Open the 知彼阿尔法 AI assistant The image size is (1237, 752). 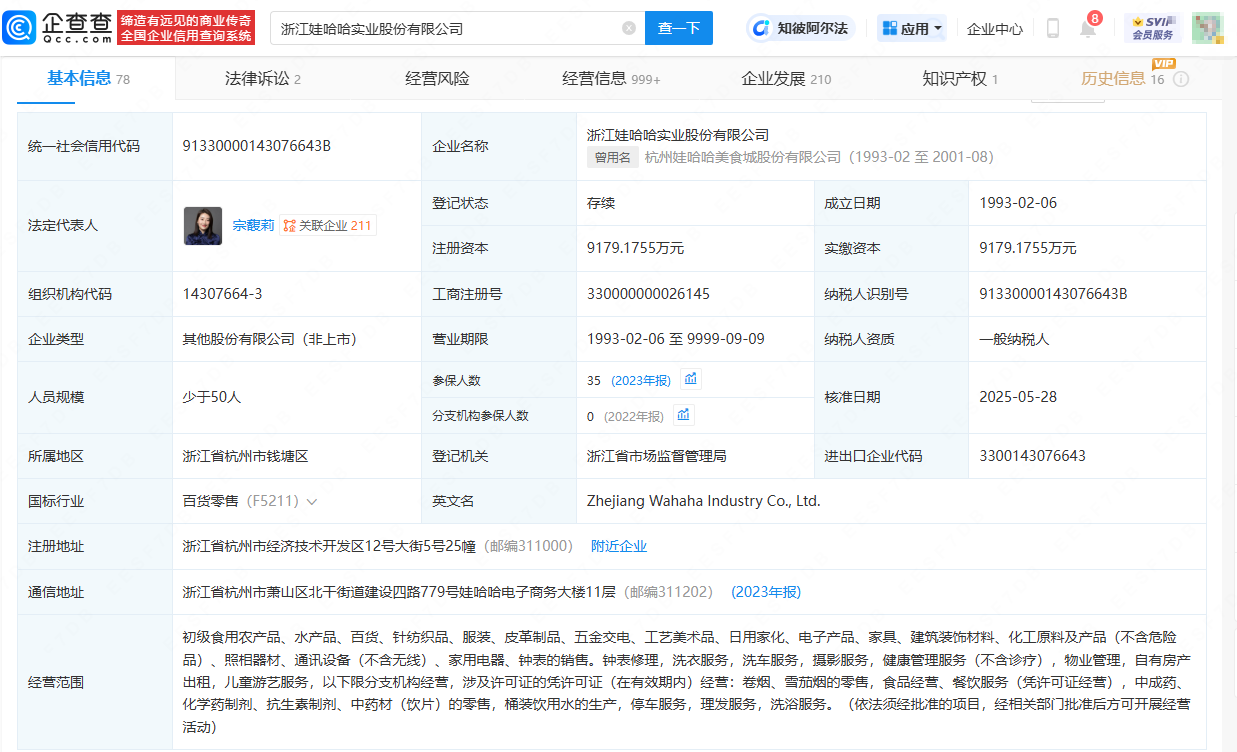(x=802, y=28)
